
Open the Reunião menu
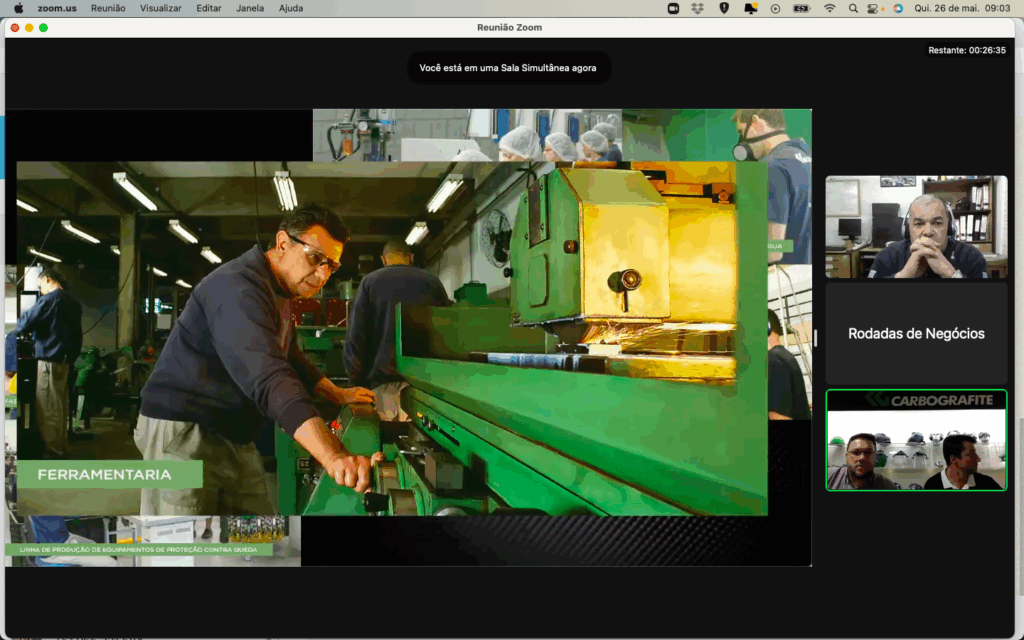point(108,8)
